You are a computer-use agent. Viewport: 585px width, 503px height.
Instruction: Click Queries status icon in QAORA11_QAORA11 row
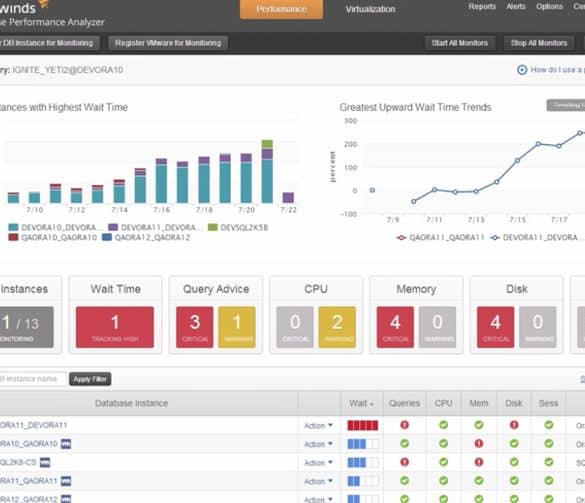point(404,481)
